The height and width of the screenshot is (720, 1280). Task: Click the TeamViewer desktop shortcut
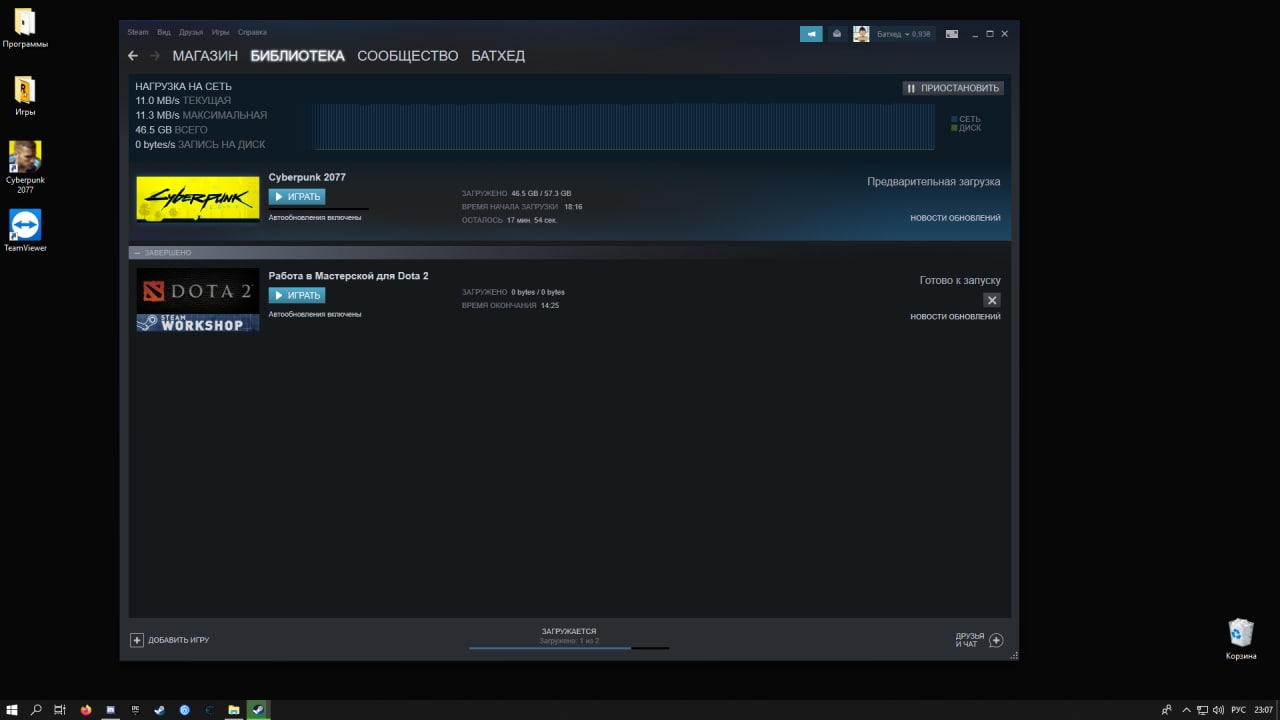click(x=25, y=230)
